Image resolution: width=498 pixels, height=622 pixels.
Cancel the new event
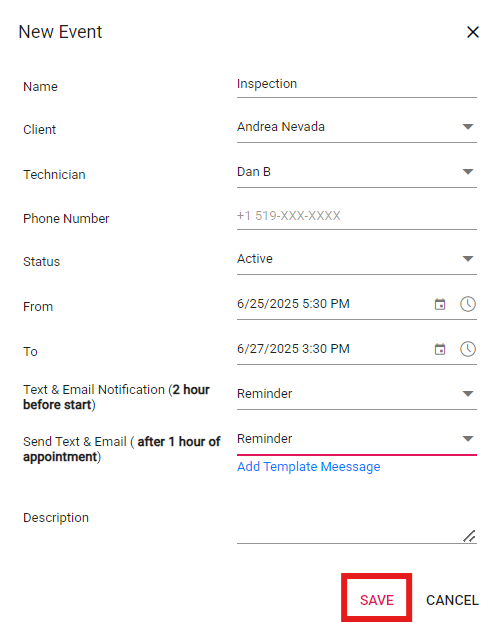point(452,600)
